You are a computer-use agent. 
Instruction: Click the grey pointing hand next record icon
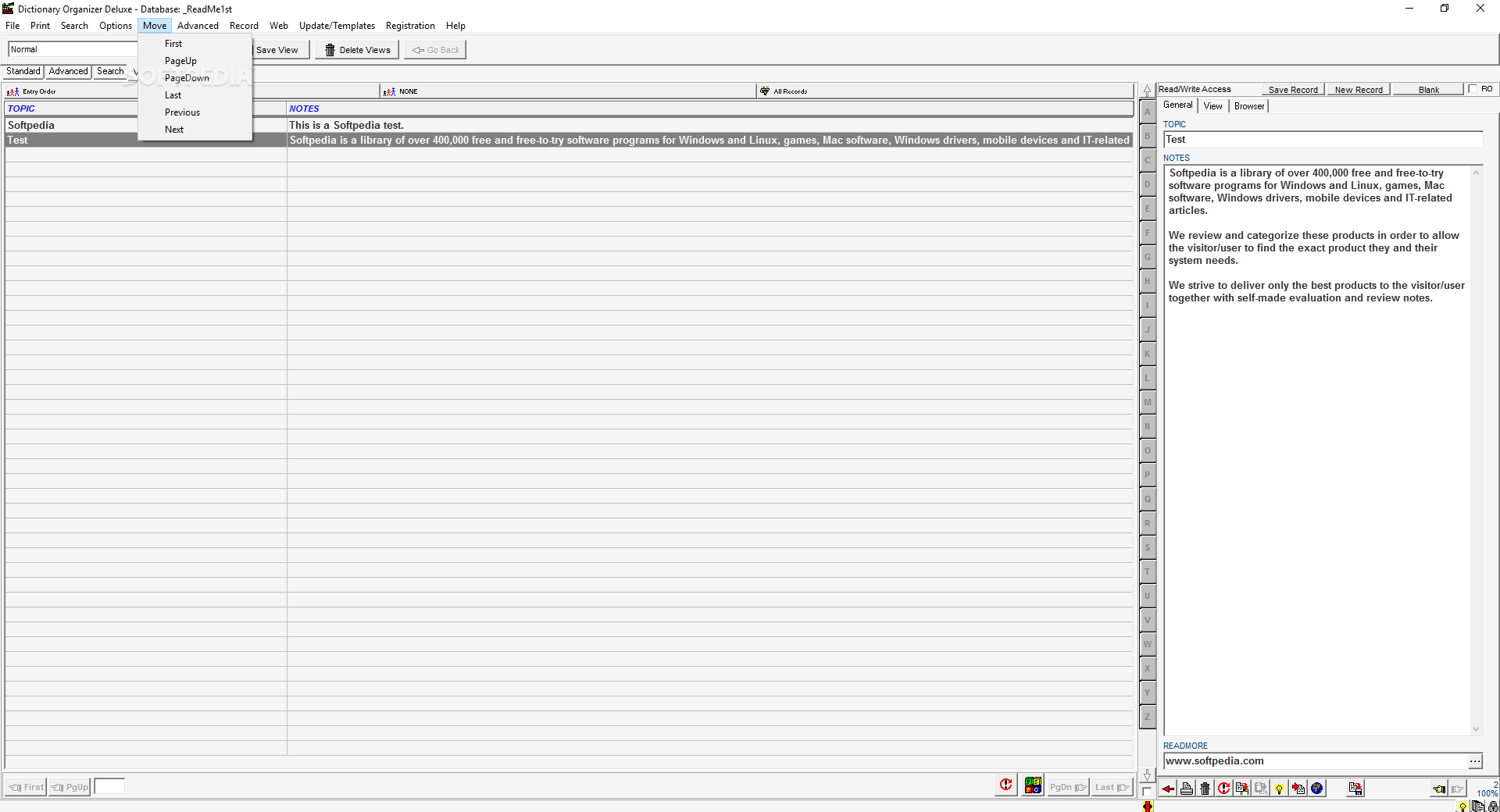(1458, 789)
